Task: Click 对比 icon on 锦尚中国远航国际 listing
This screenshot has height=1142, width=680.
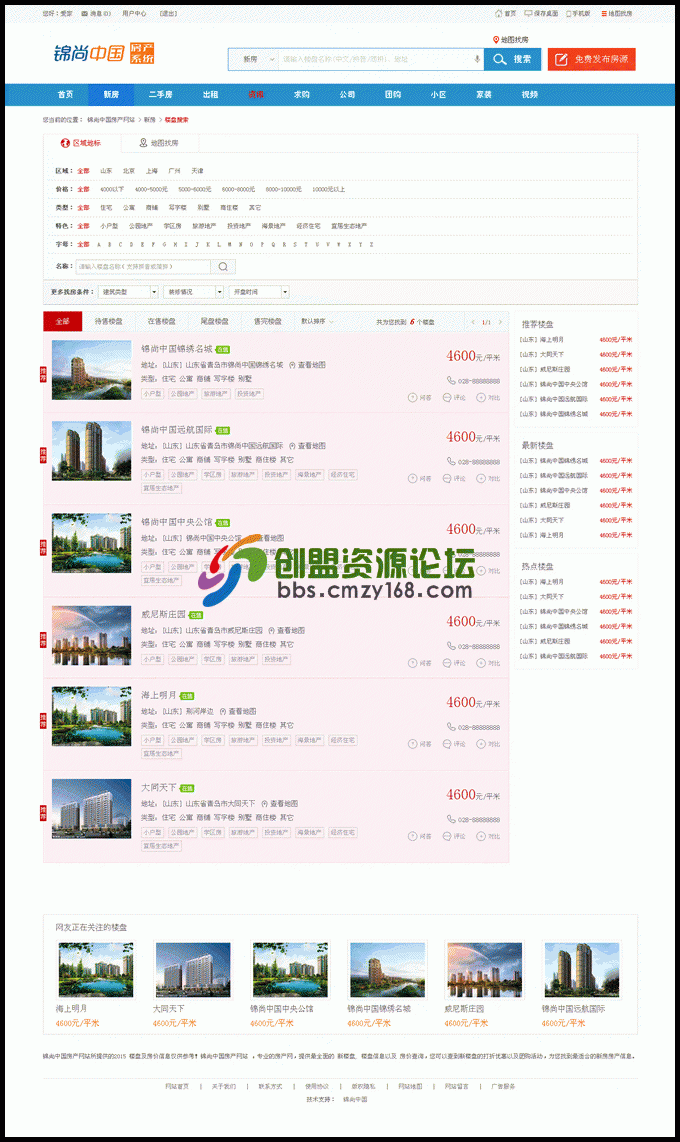Action: pyautogui.click(x=481, y=479)
